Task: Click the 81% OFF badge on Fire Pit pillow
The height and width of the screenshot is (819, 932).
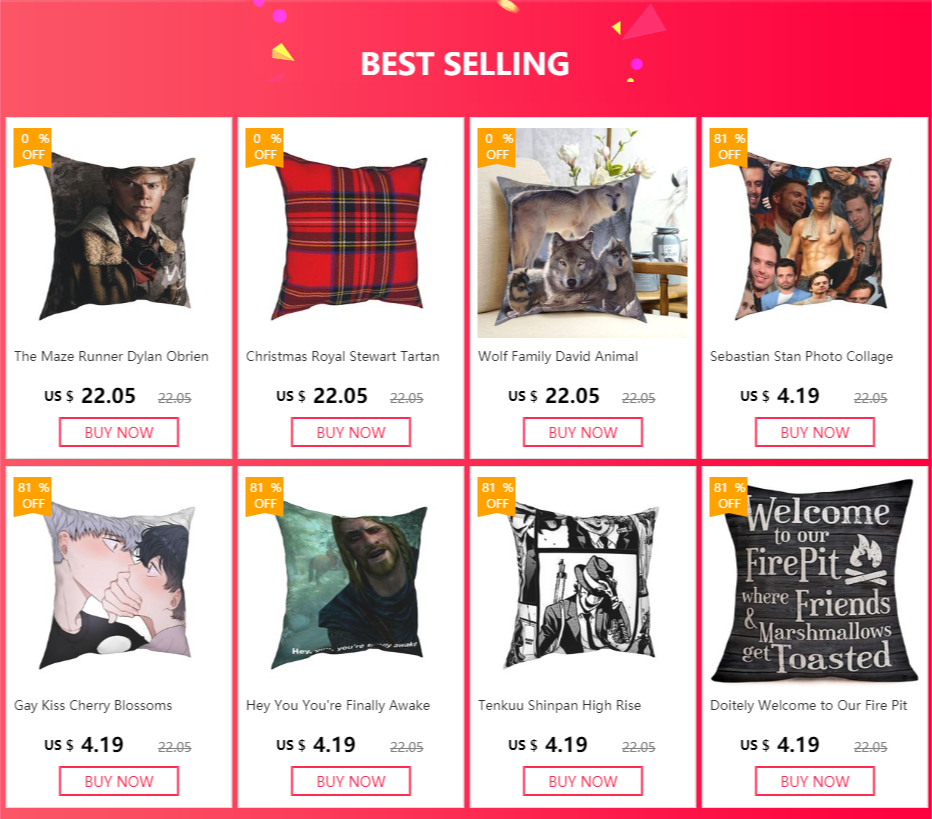Action: (729, 495)
